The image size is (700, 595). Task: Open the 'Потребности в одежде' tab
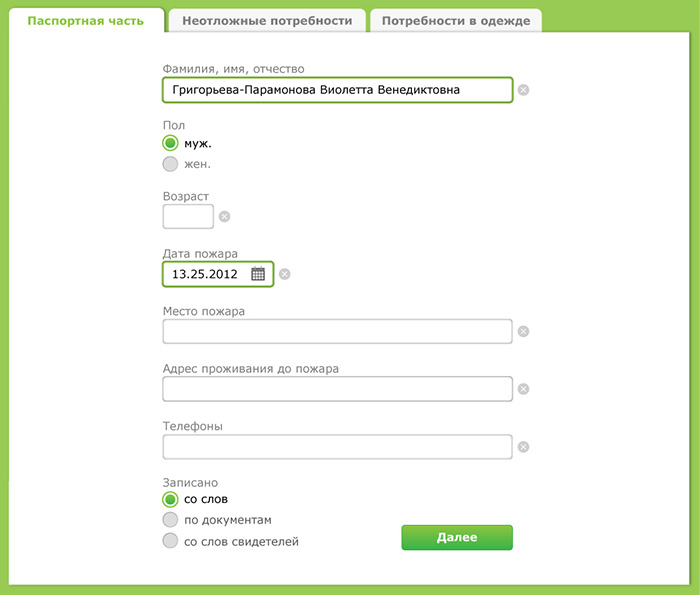(x=456, y=21)
